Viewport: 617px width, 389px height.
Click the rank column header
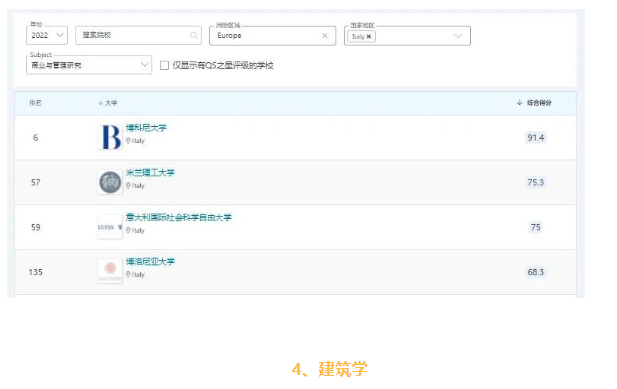35,103
